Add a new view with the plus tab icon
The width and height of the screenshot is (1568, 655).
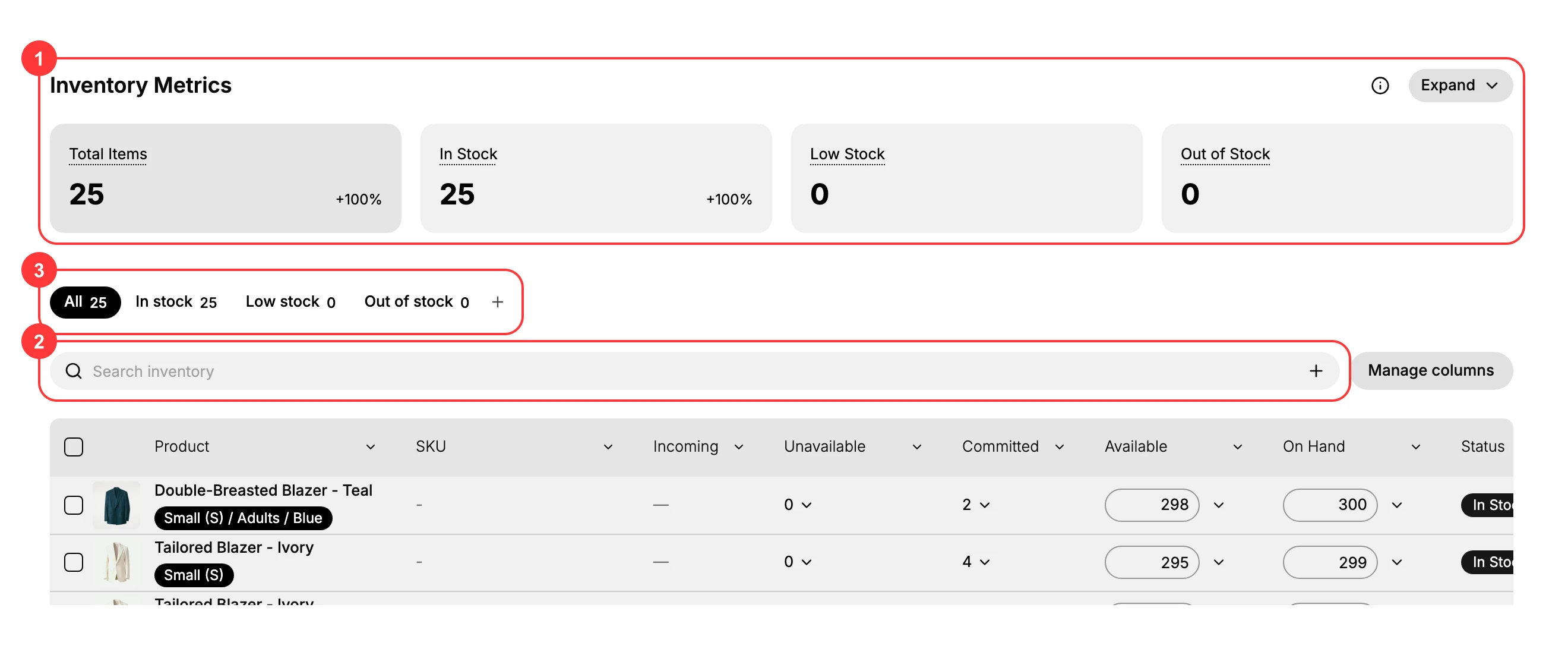tap(497, 301)
